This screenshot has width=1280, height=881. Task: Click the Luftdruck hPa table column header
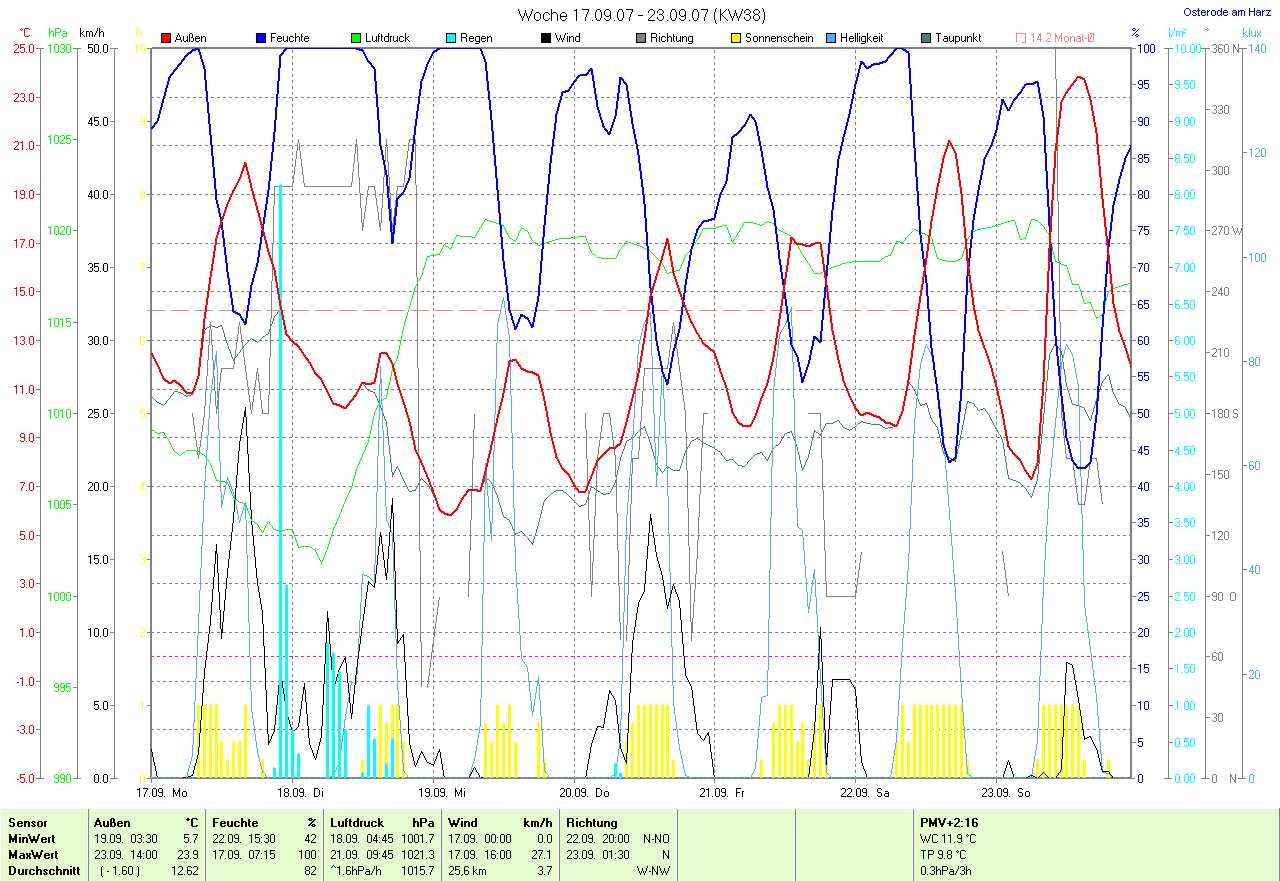(x=382, y=822)
